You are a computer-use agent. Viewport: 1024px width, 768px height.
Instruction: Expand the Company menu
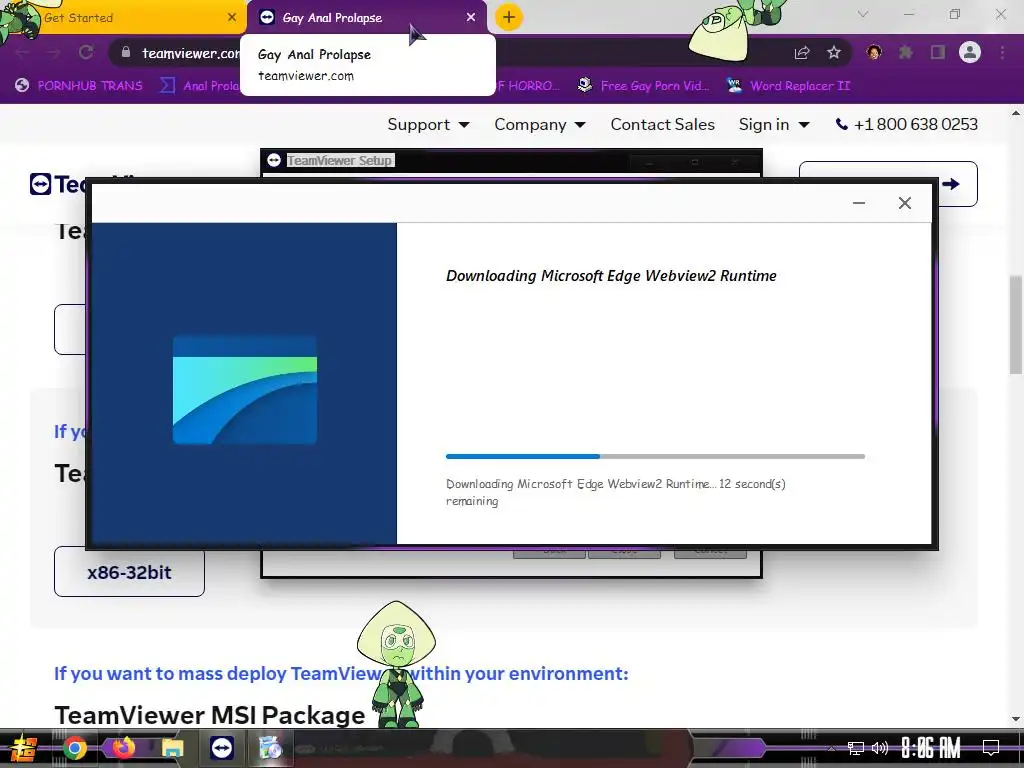click(x=539, y=124)
